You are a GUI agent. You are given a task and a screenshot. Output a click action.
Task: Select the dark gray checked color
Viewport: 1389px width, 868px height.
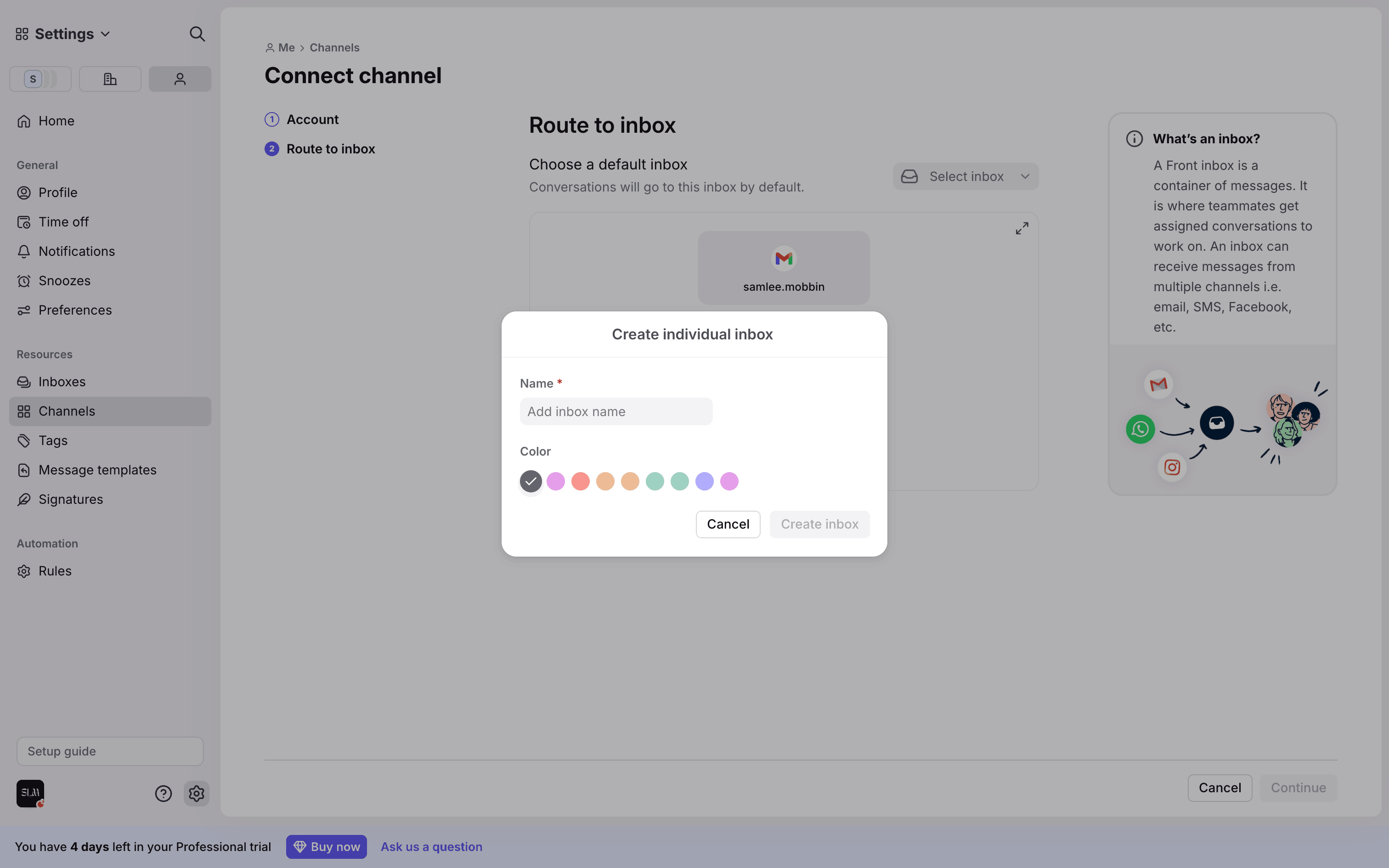[531, 481]
